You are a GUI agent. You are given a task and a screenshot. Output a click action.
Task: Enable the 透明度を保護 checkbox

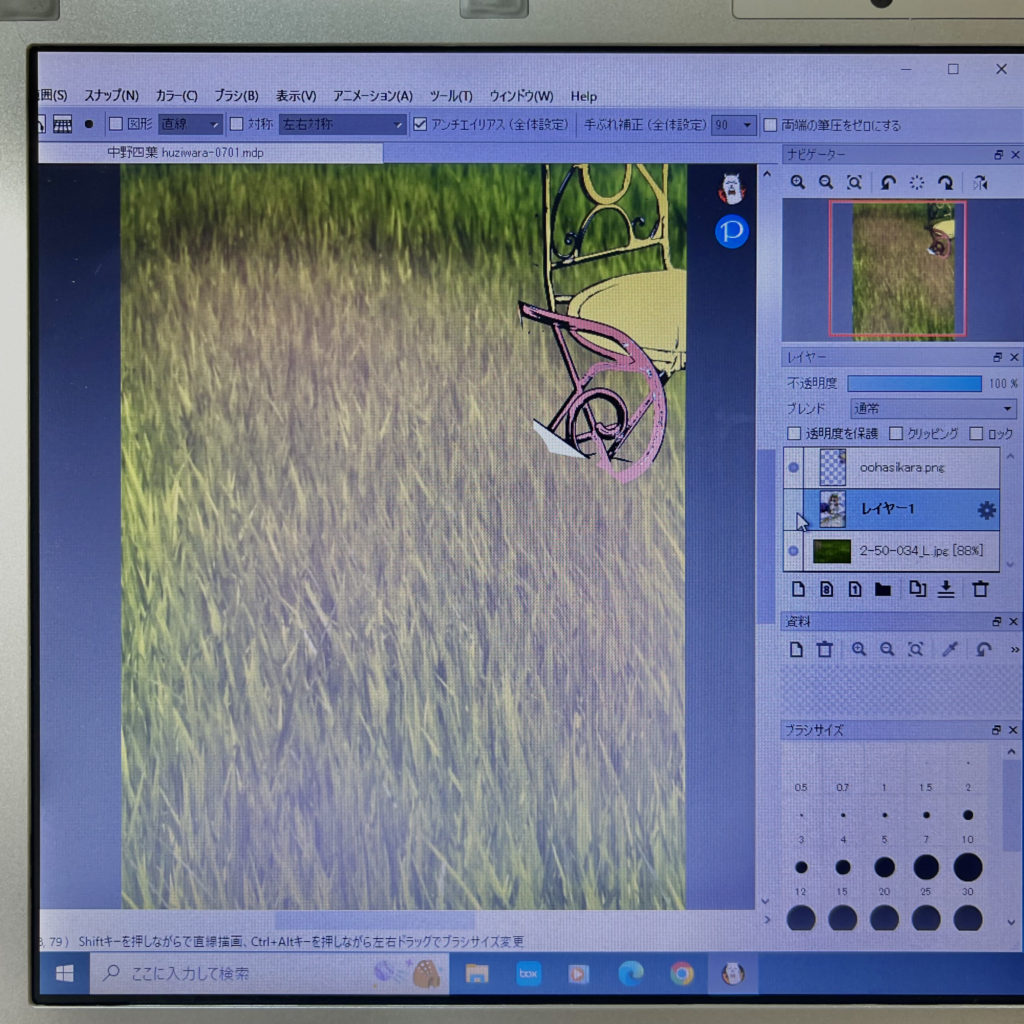794,434
